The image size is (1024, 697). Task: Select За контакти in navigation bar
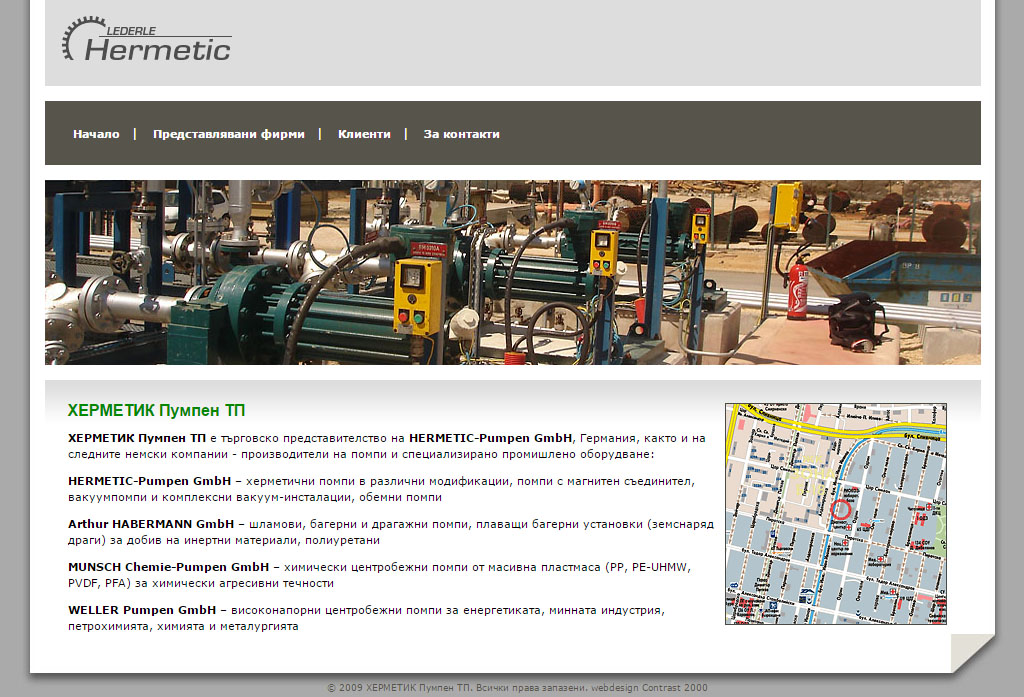point(461,134)
